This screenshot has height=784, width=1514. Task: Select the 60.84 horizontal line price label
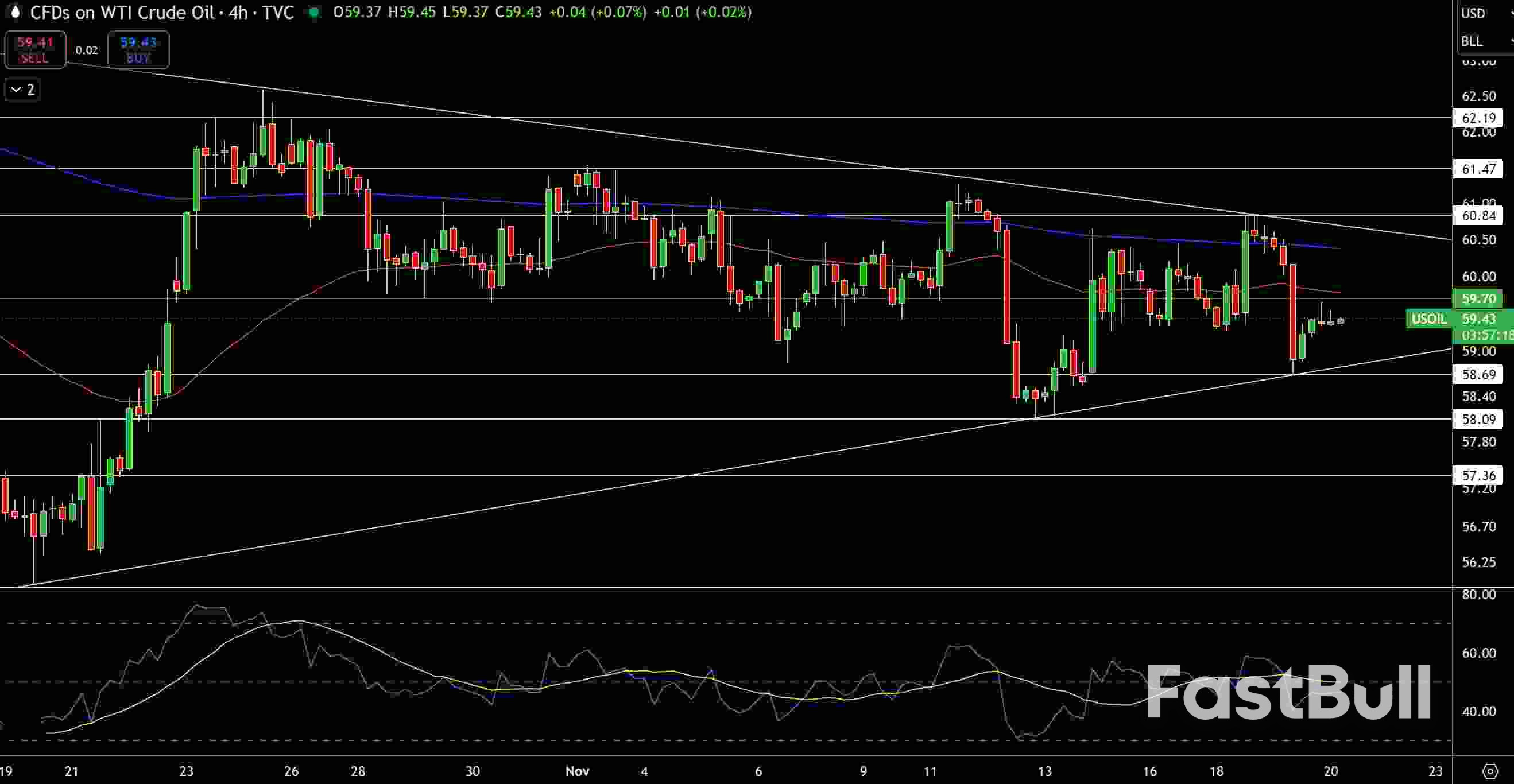click(x=1478, y=216)
